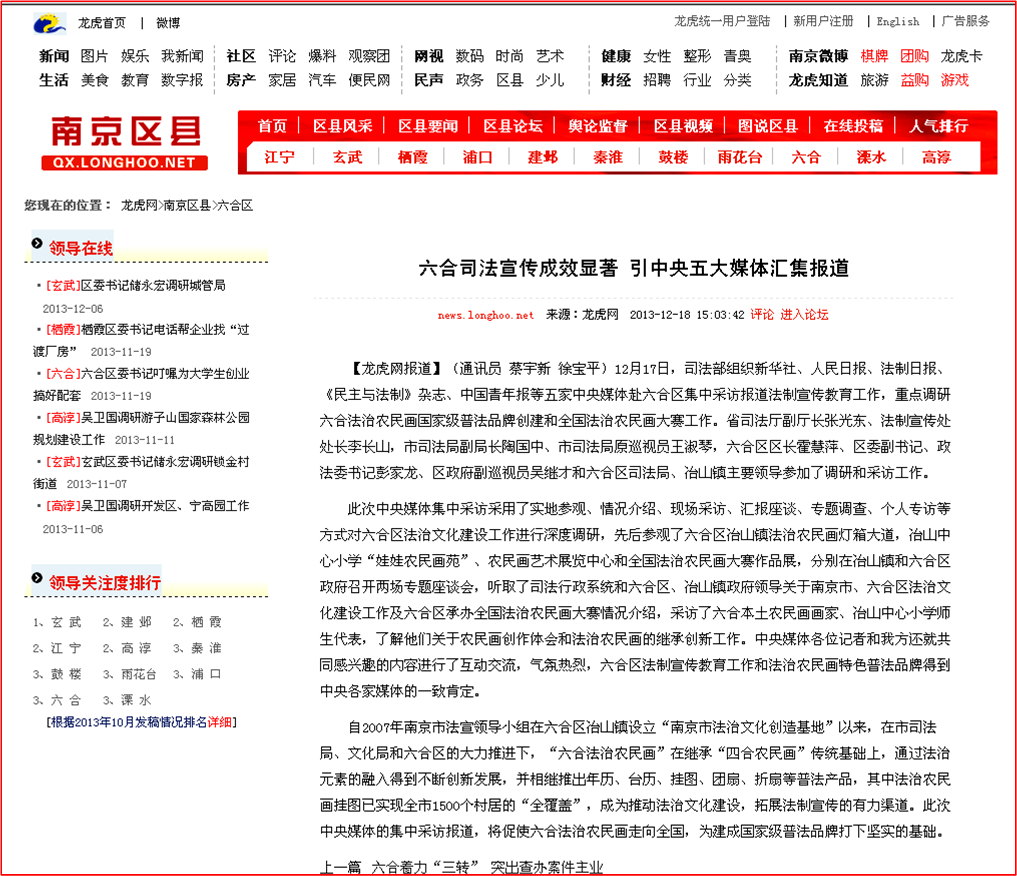Open article 玄武区委书记储永宏调研锁金村街道
1017x876 pixels.
[x=141, y=473]
